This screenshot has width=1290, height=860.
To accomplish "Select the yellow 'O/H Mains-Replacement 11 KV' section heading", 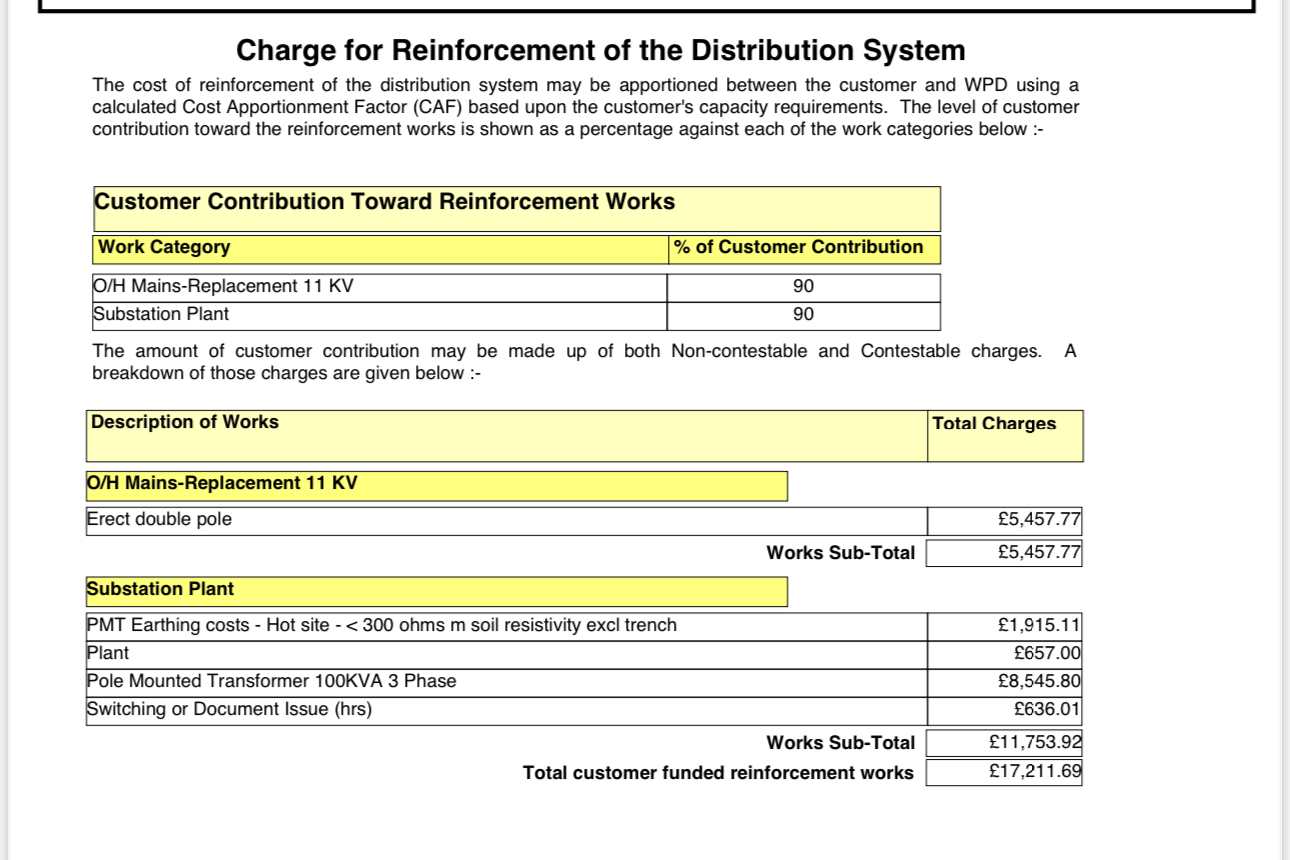I will pyautogui.click(x=437, y=485).
